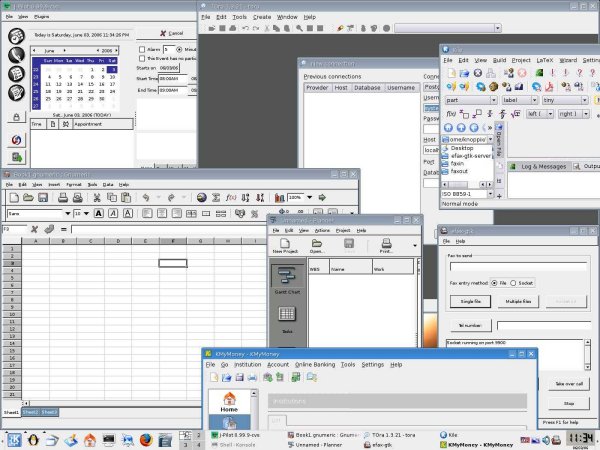Click the Cancel button in J-Pilot
Image resolution: width=600 pixels, height=450 pixels.
pos(173,32)
